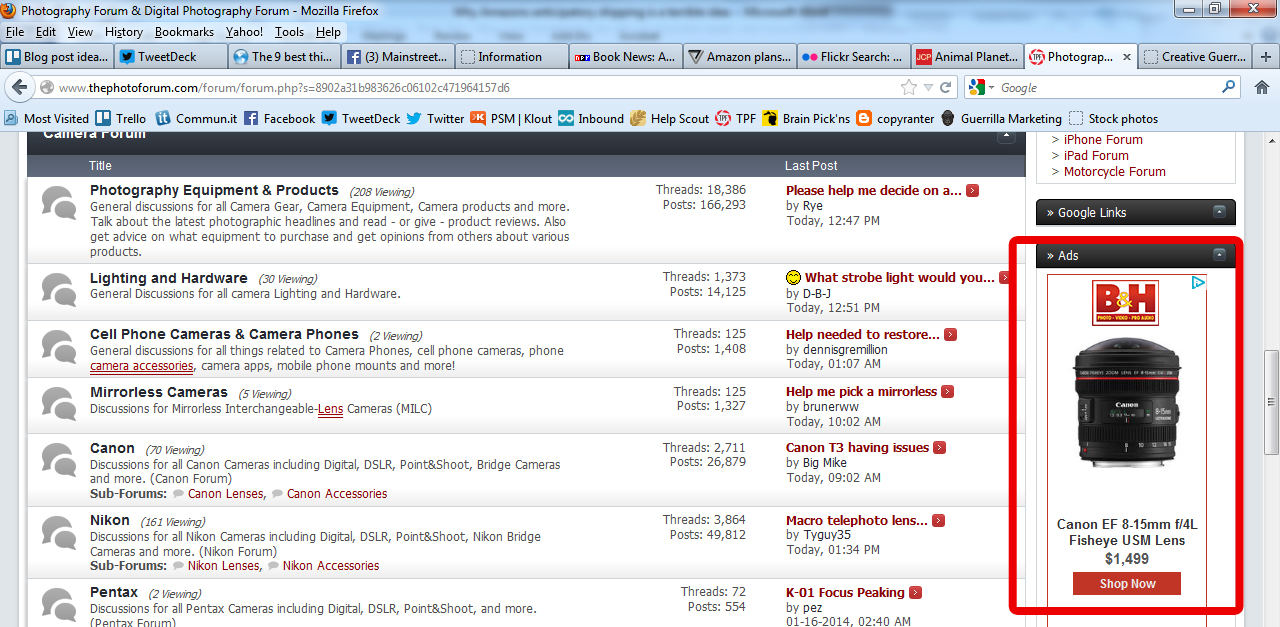Open the Inbound bookmark
Screen dimensions: 1280x627
[x=591, y=118]
